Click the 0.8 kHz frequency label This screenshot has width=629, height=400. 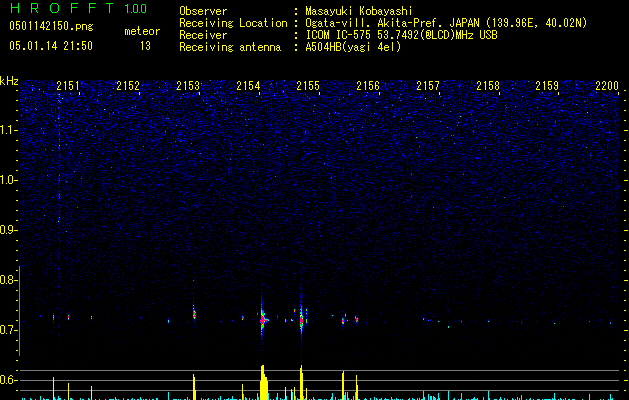click(x=9, y=280)
